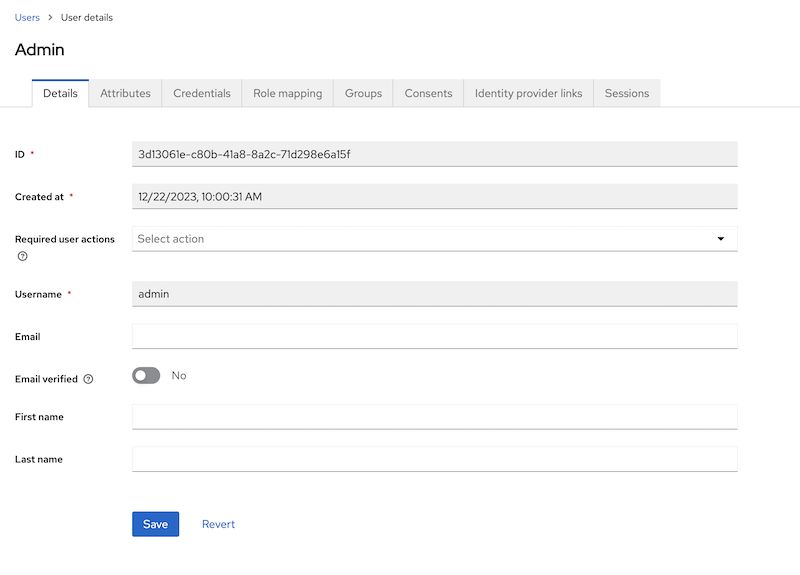This screenshot has width=800, height=575.
Task: Click the Admin page heading
Action: 40,49
